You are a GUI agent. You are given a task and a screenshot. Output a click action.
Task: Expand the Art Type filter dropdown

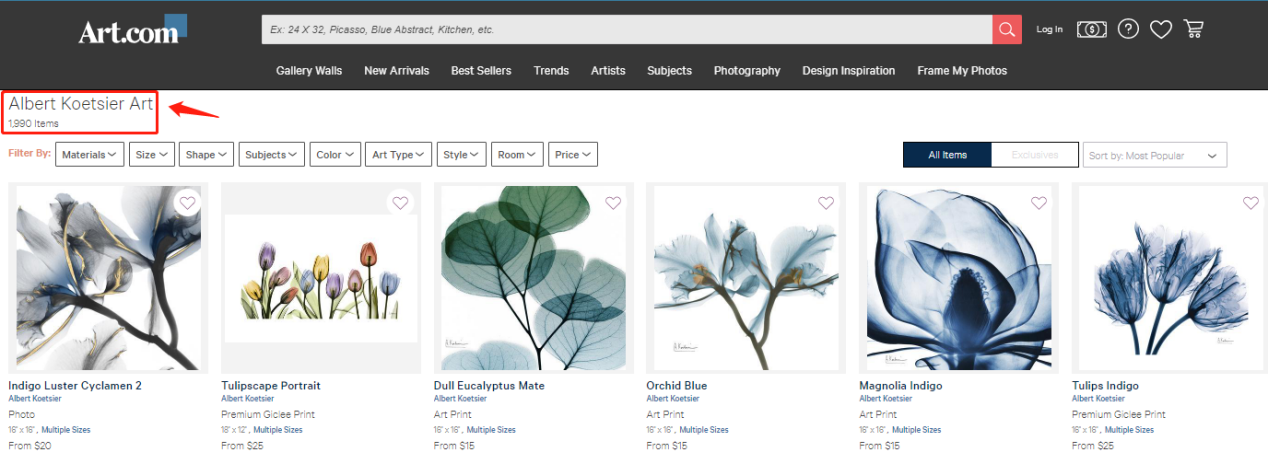pos(399,155)
